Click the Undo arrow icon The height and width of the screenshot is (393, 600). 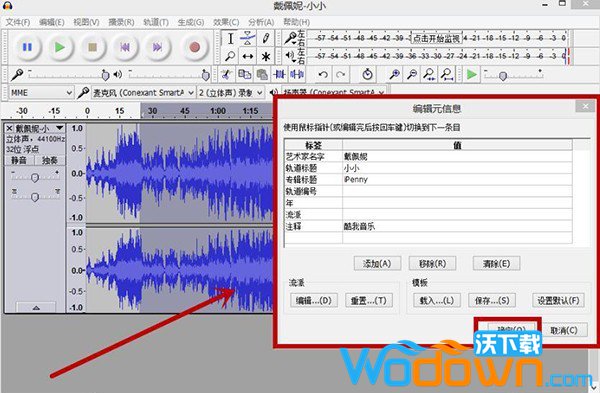click(323, 74)
